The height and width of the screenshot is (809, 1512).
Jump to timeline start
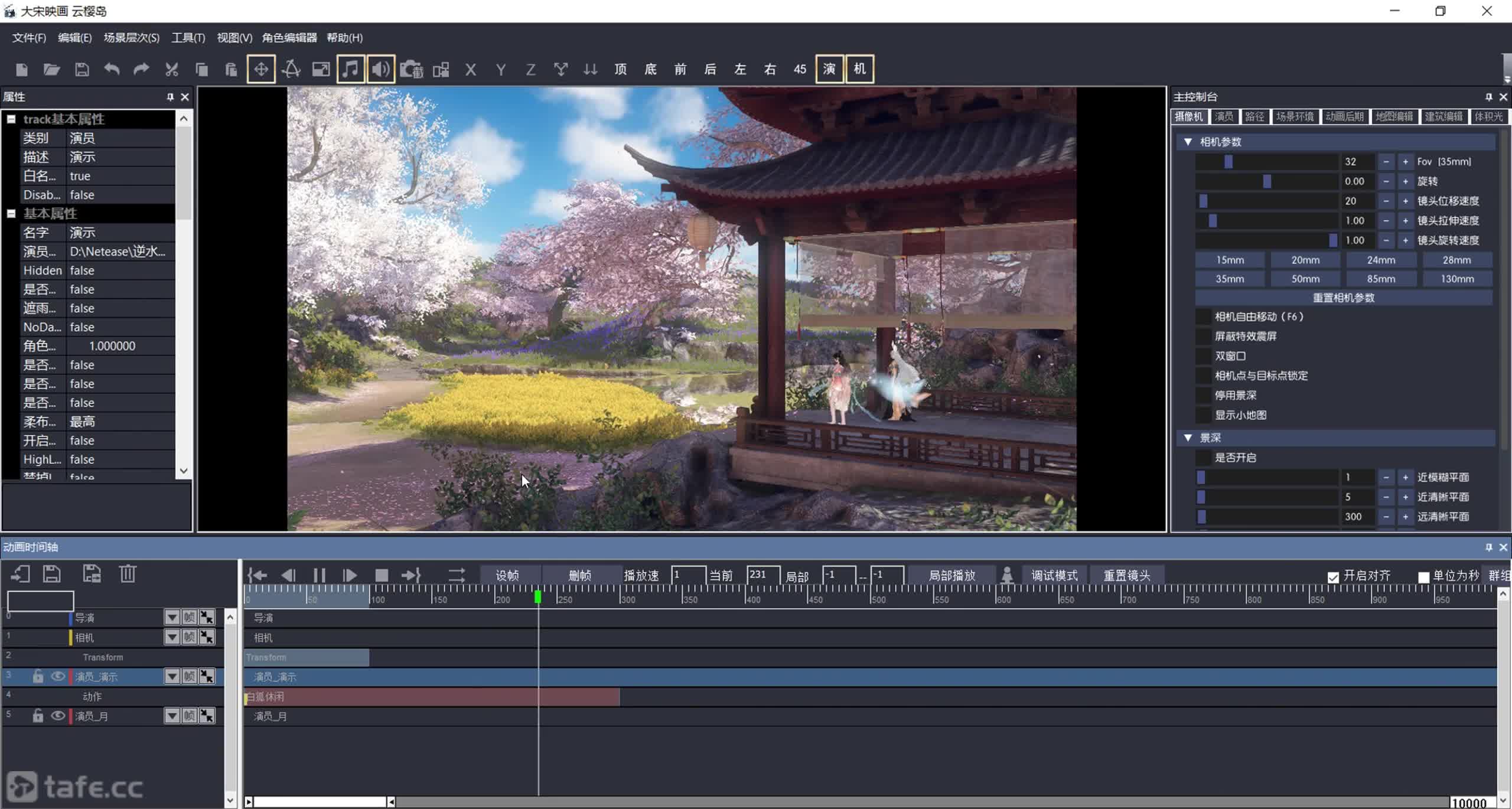(258, 575)
